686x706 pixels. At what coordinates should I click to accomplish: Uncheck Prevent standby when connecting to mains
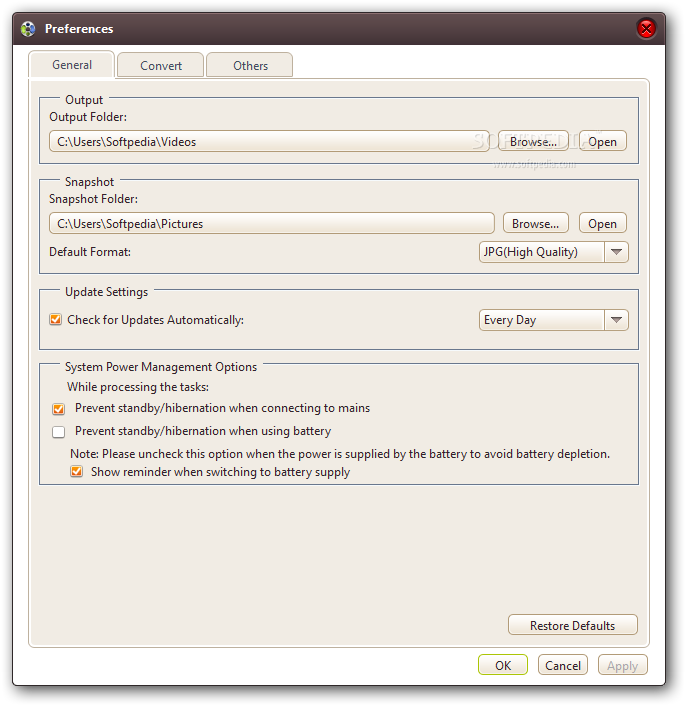[x=59, y=408]
